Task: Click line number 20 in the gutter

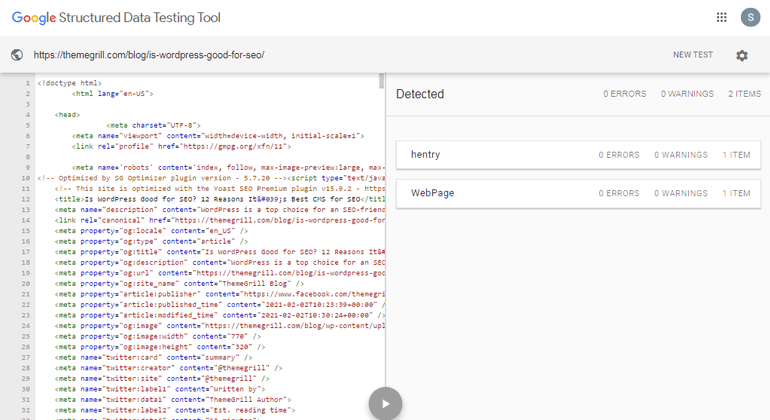Action: [x=26, y=283]
